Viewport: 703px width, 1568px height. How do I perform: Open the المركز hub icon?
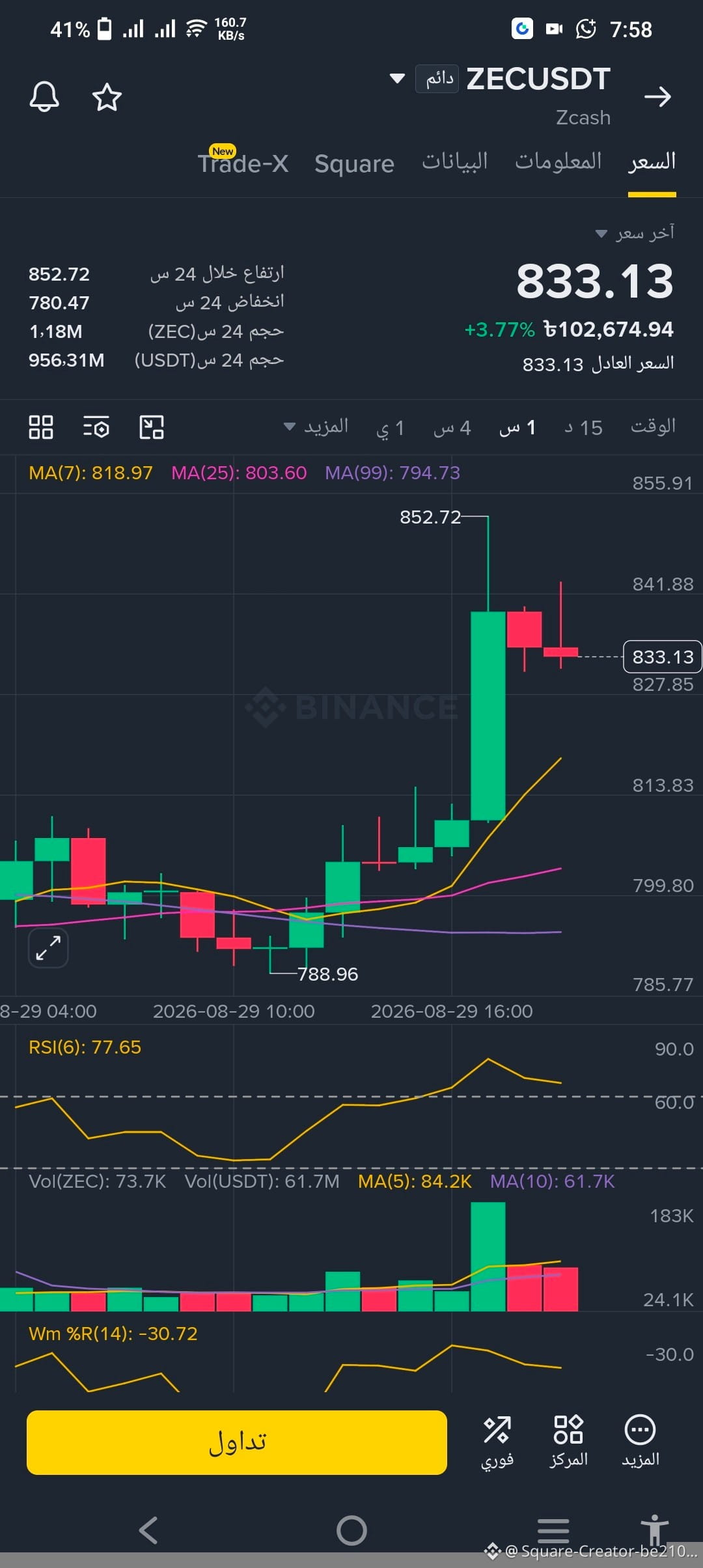568,1442
